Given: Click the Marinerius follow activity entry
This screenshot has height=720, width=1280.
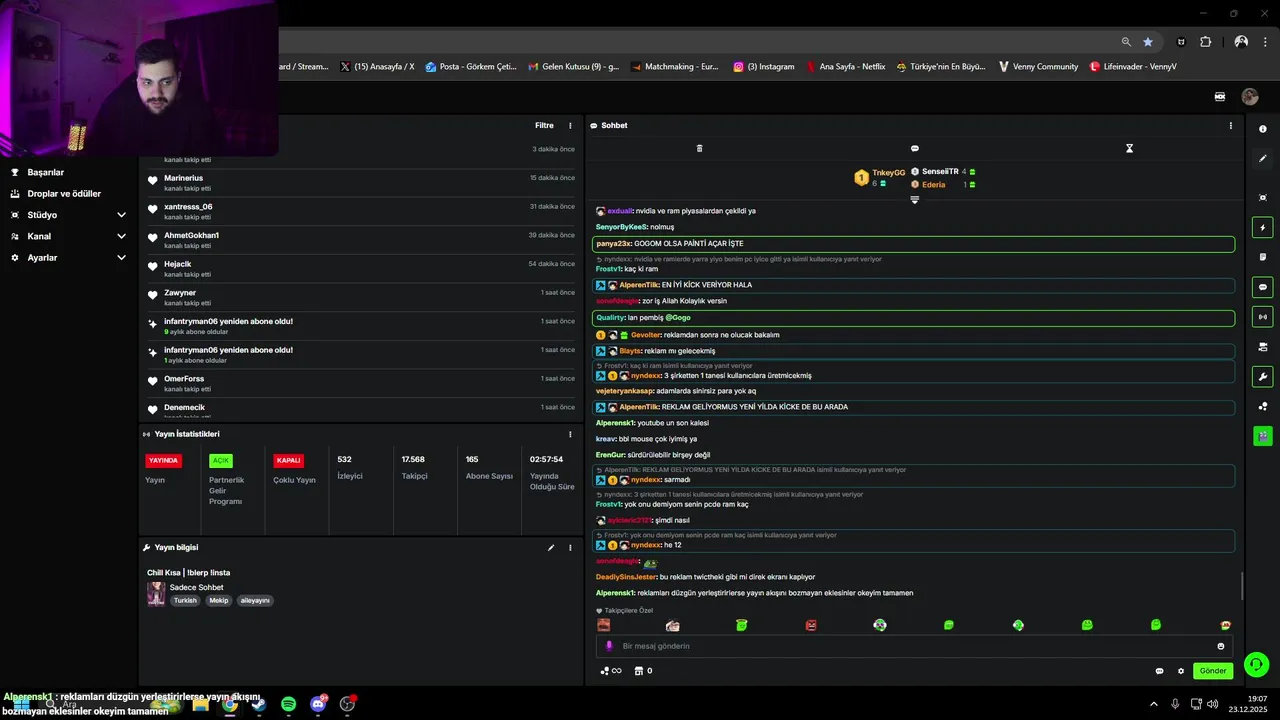Looking at the screenshot, I should (360, 182).
